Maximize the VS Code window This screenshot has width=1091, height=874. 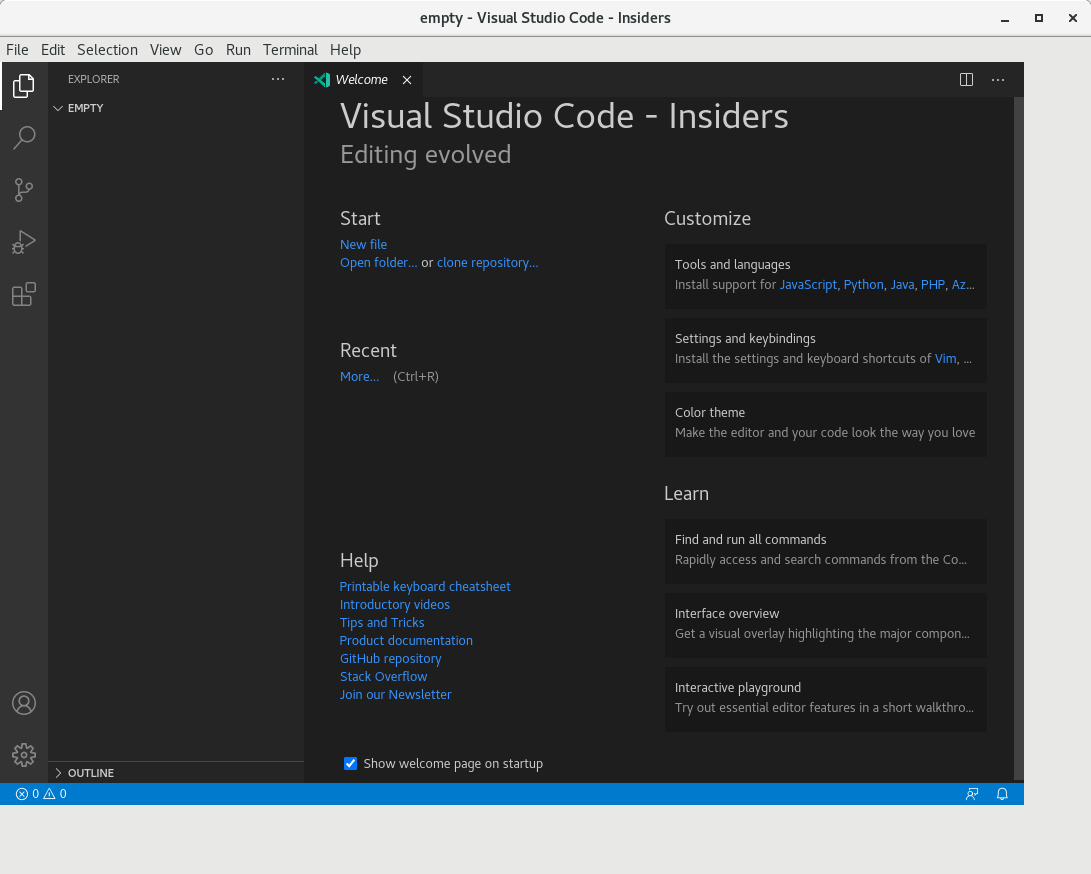point(1039,19)
